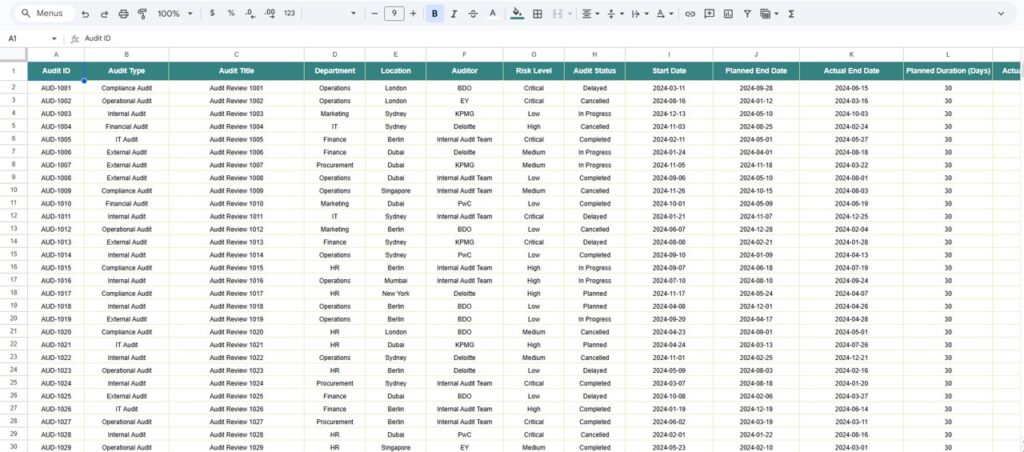Select cell AUD-1005
1024x452 pixels.
(x=56, y=139)
